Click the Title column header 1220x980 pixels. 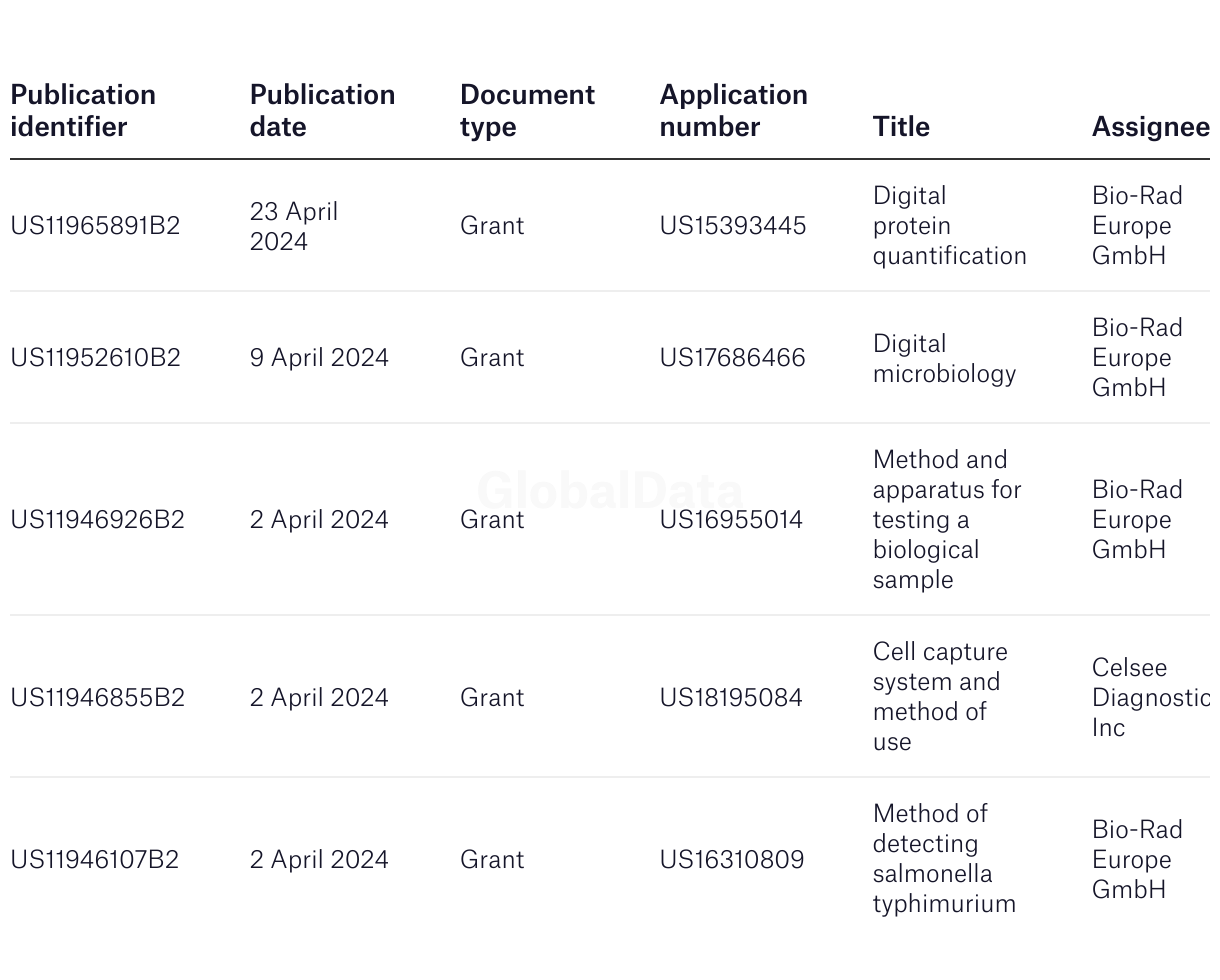tap(901, 127)
